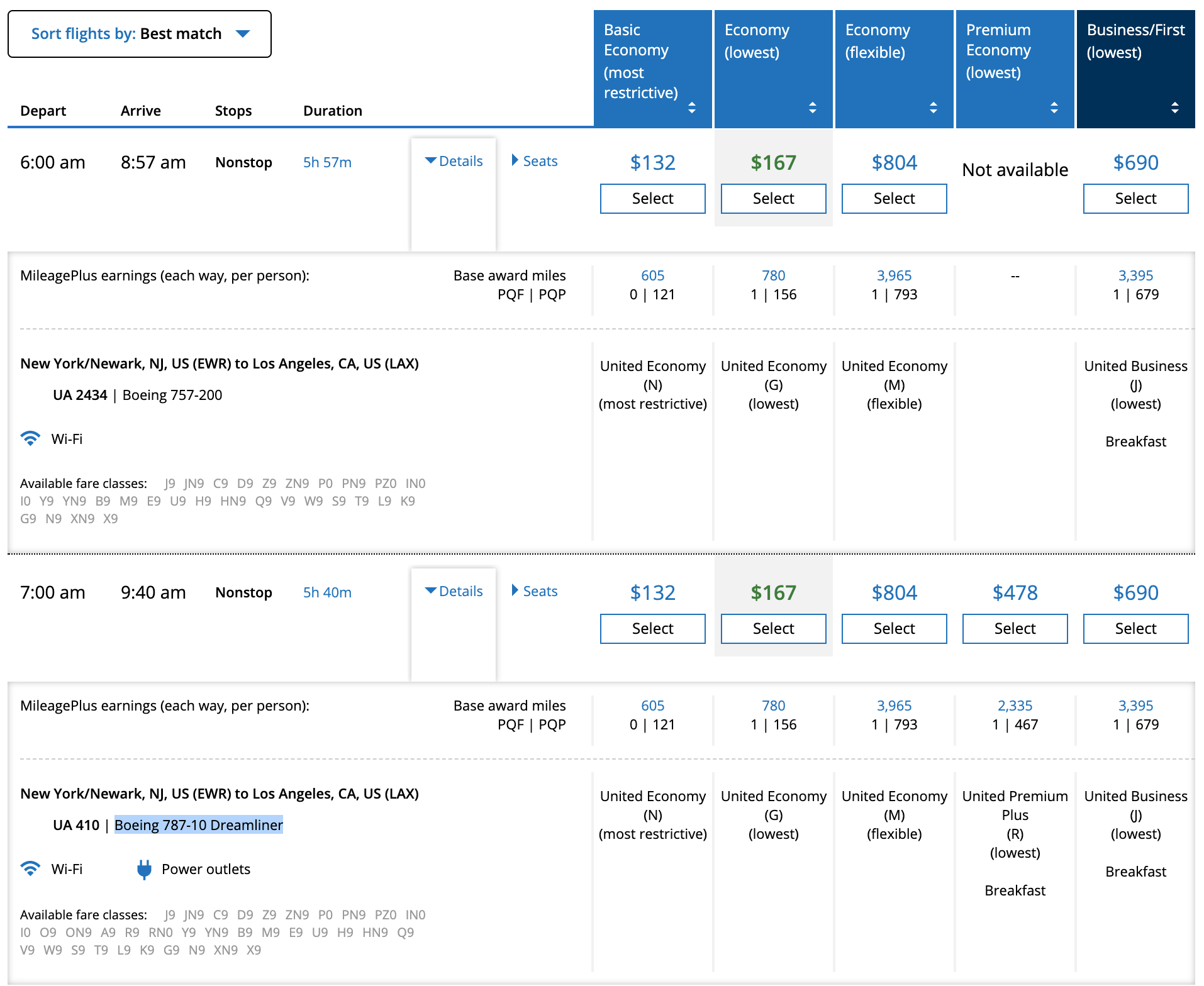This screenshot has height=986, width=1204.
Task: Click the 6:00 am departure time
Action: [x=53, y=162]
